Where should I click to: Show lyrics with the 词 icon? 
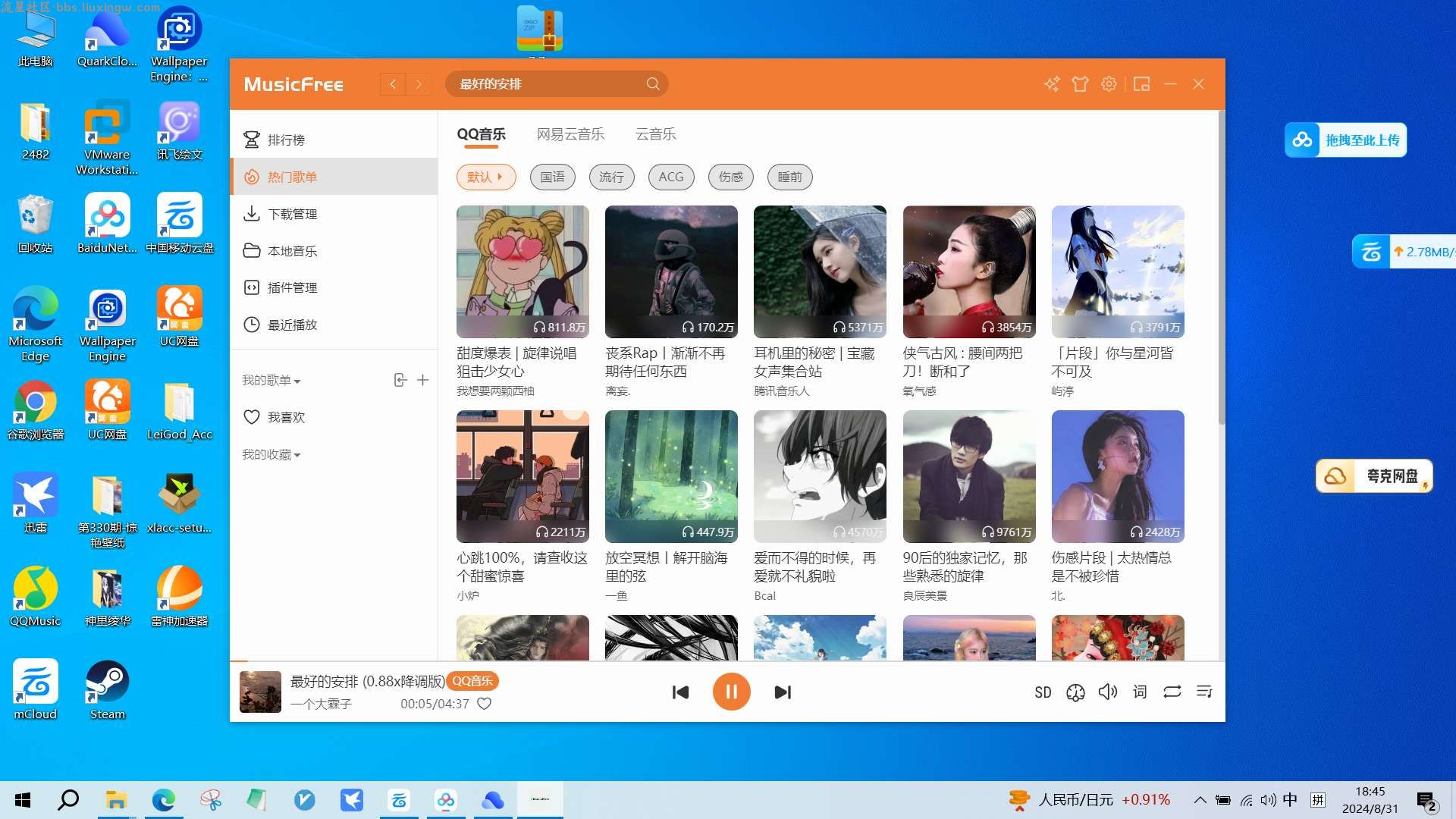point(1140,692)
